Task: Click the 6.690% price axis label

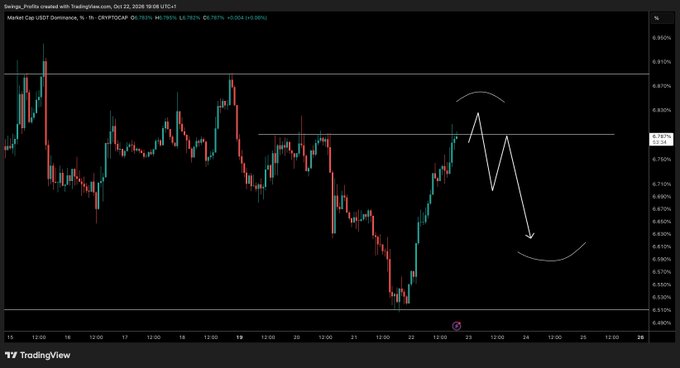Action: pyautogui.click(x=661, y=196)
